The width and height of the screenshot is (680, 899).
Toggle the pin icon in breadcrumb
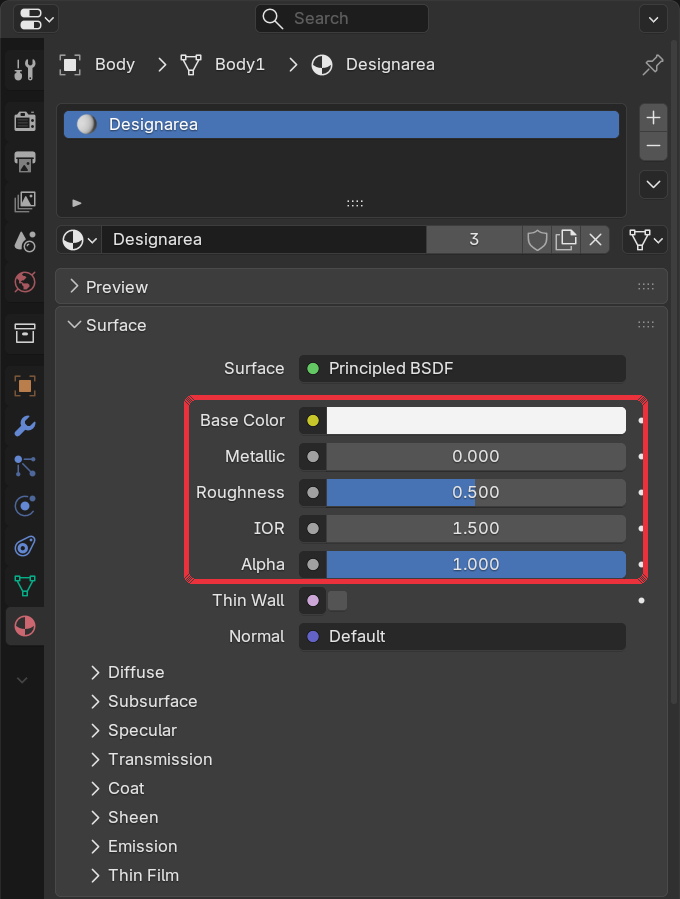click(x=652, y=65)
